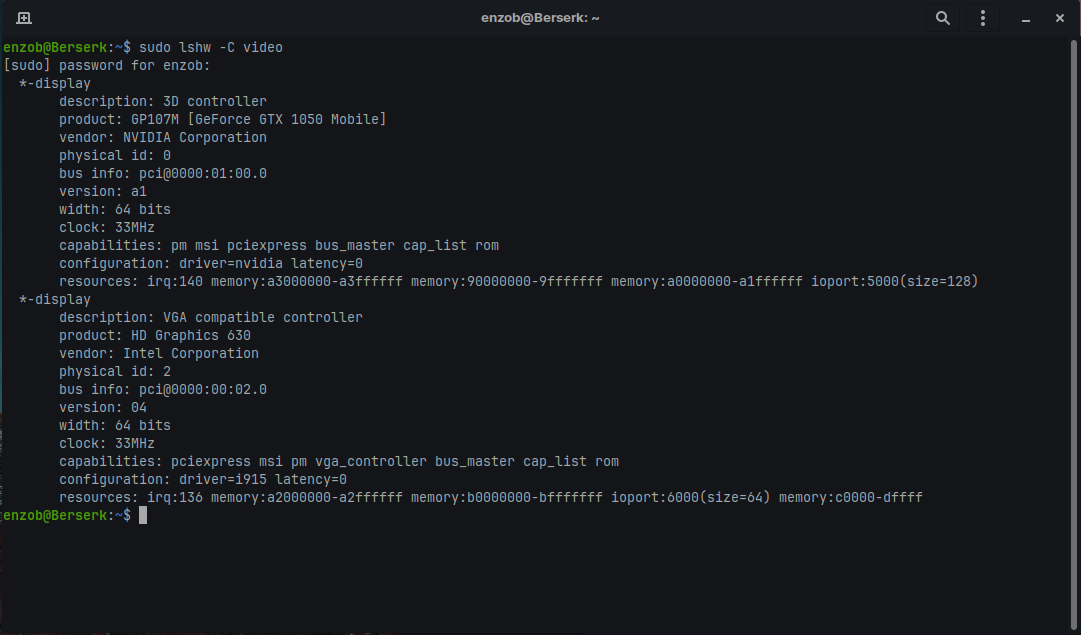
Task: Click the version: 04 line
Action: 103,407
